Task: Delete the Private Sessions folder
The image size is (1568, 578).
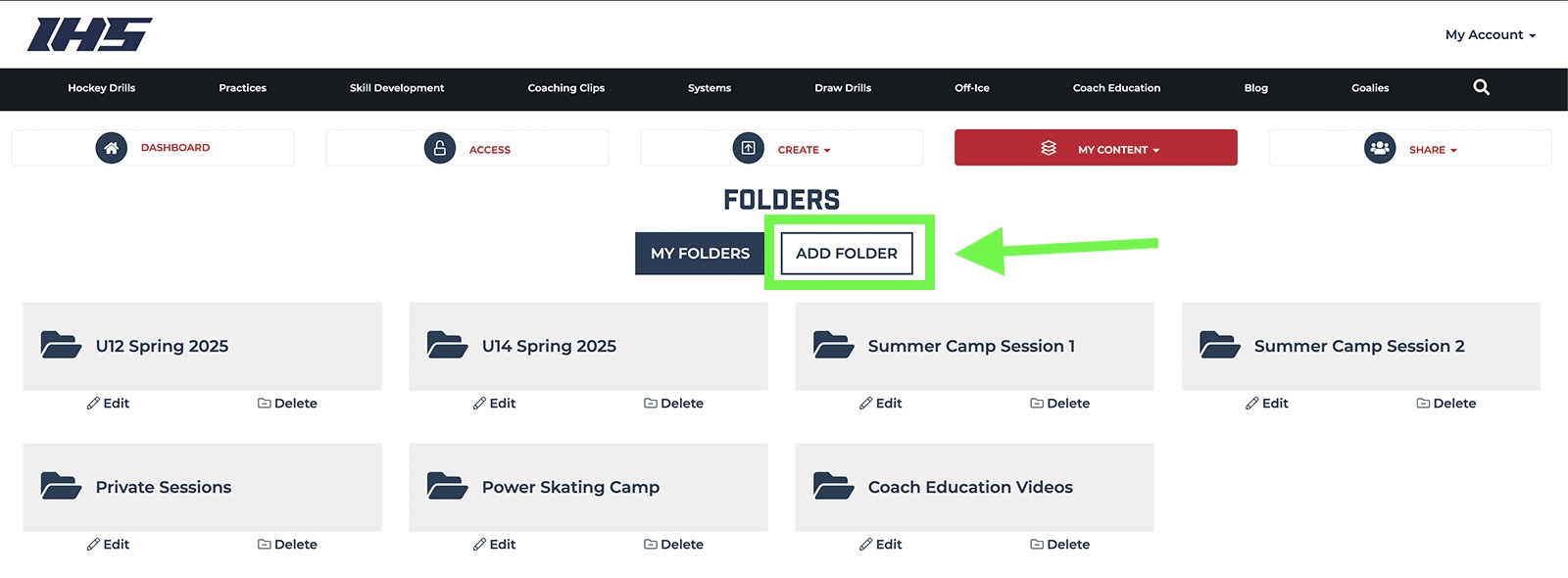Action: click(x=287, y=545)
